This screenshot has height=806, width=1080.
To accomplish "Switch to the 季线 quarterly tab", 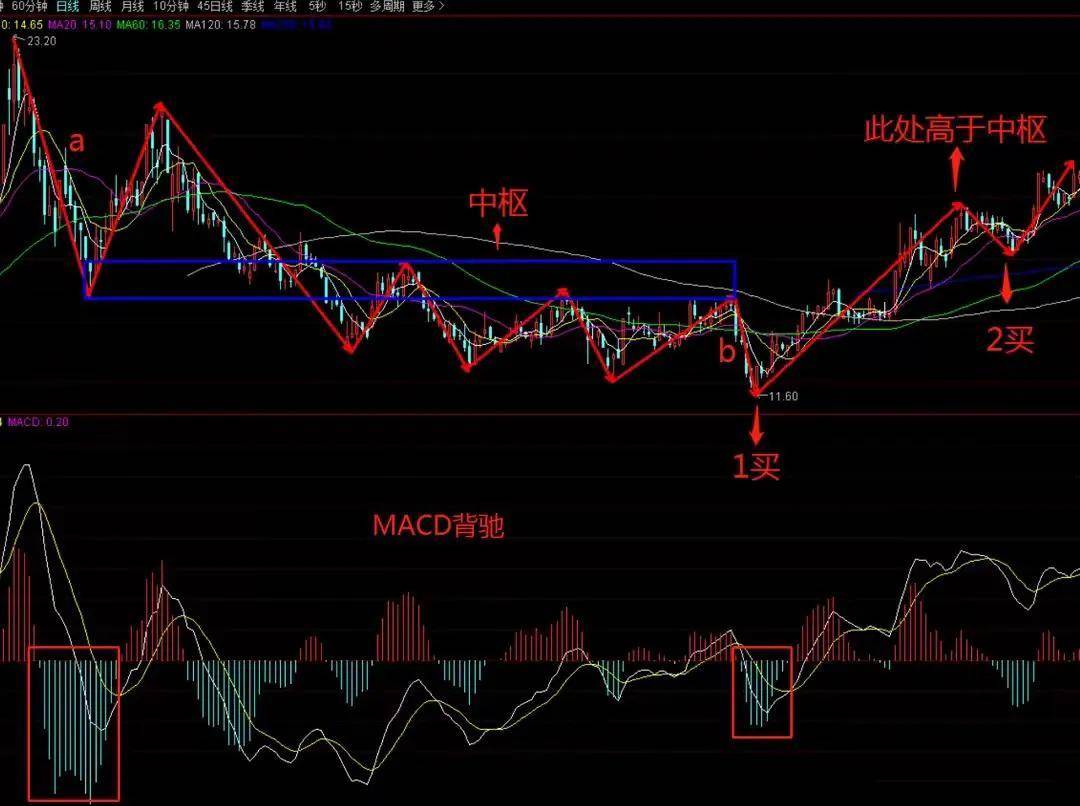I will tap(253, 6).
